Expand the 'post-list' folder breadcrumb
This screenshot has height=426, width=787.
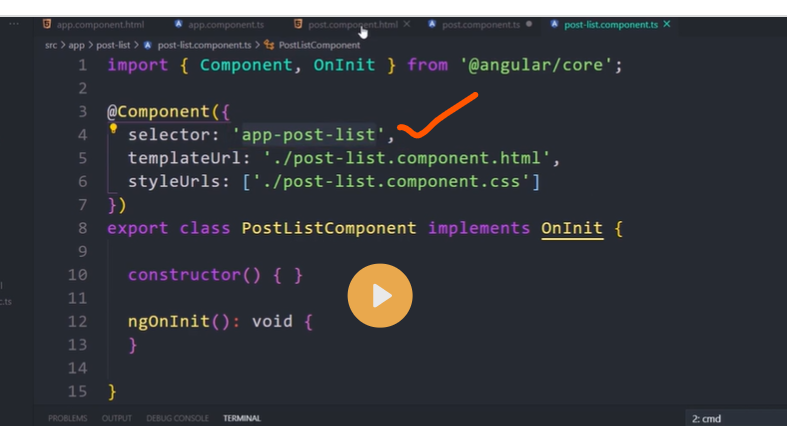click(x=114, y=45)
